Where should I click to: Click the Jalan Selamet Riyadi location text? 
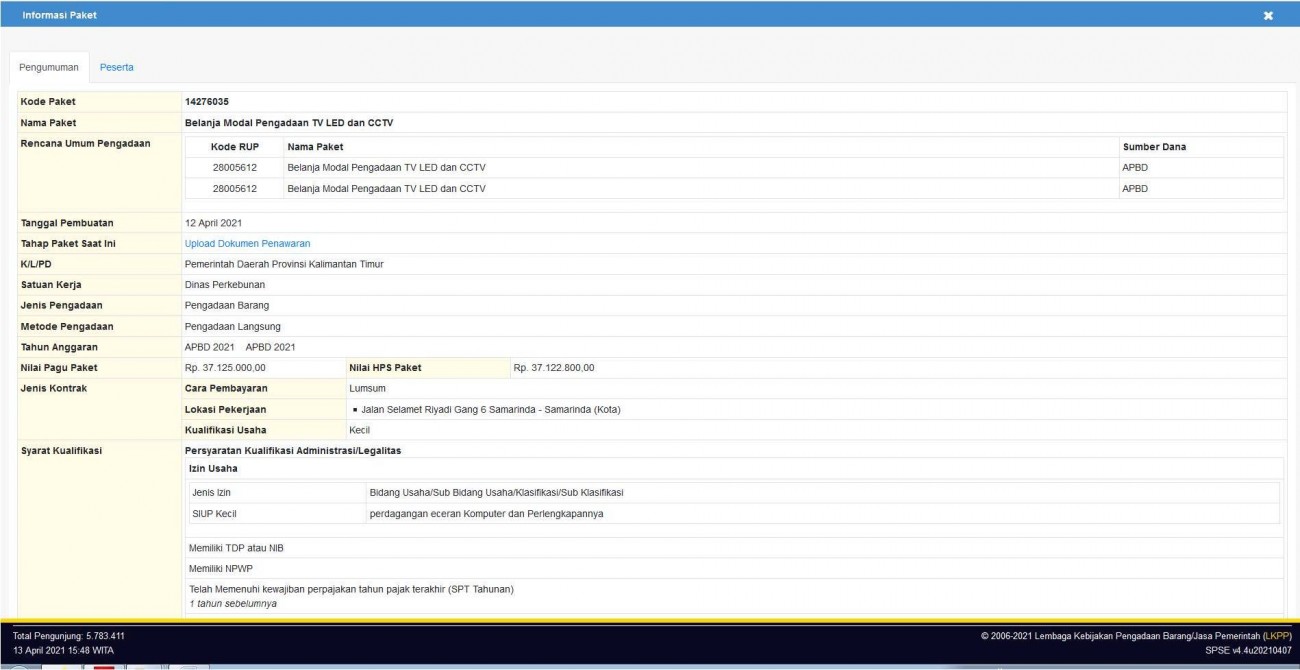(x=487, y=409)
